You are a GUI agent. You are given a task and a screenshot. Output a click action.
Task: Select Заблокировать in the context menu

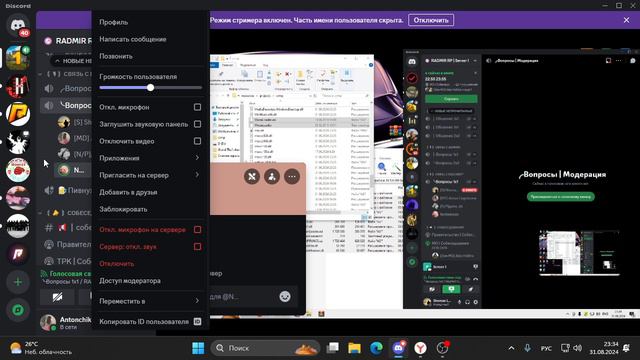(150, 209)
